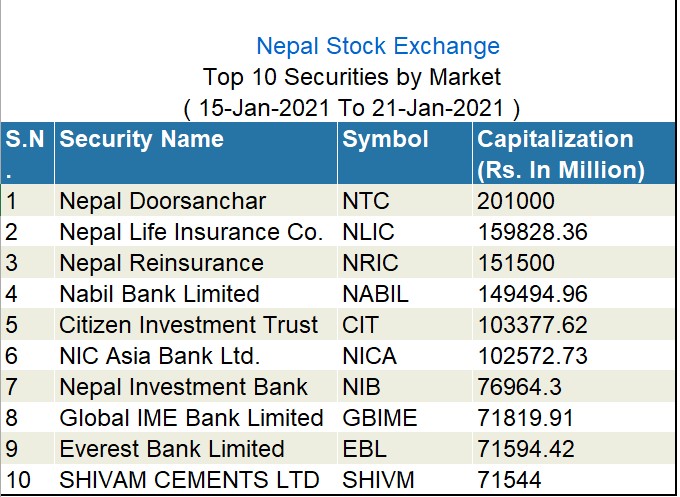This screenshot has height=497, width=680.
Task: Click the SHIVM symbol cell
Action: coord(375,480)
